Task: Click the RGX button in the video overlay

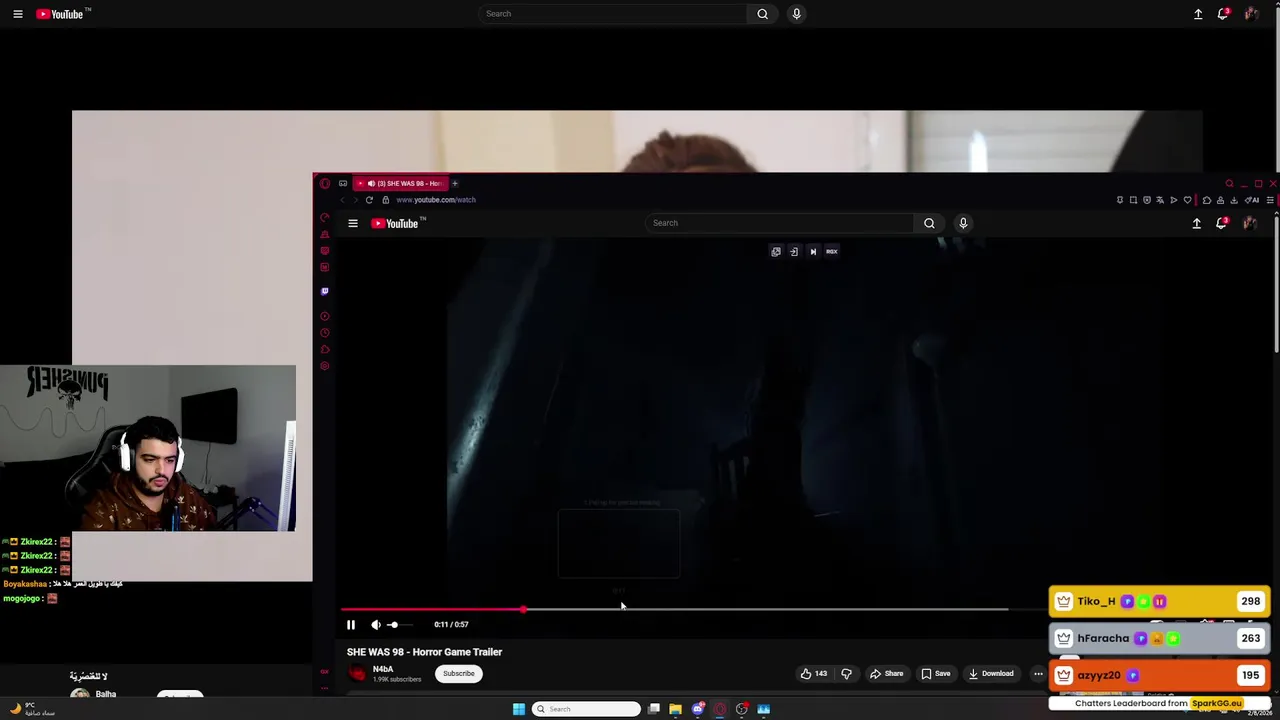Action: tap(831, 252)
